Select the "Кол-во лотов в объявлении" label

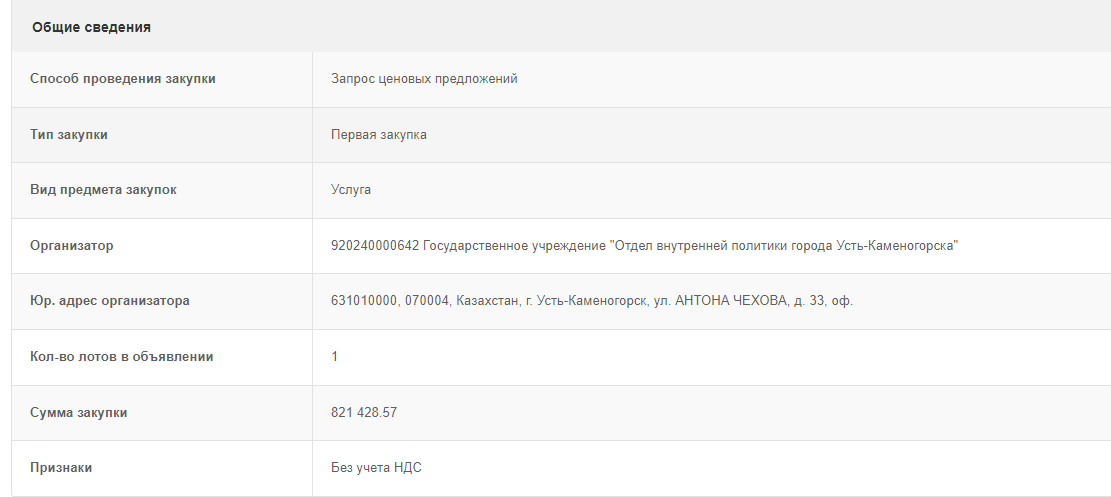coord(121,357)
